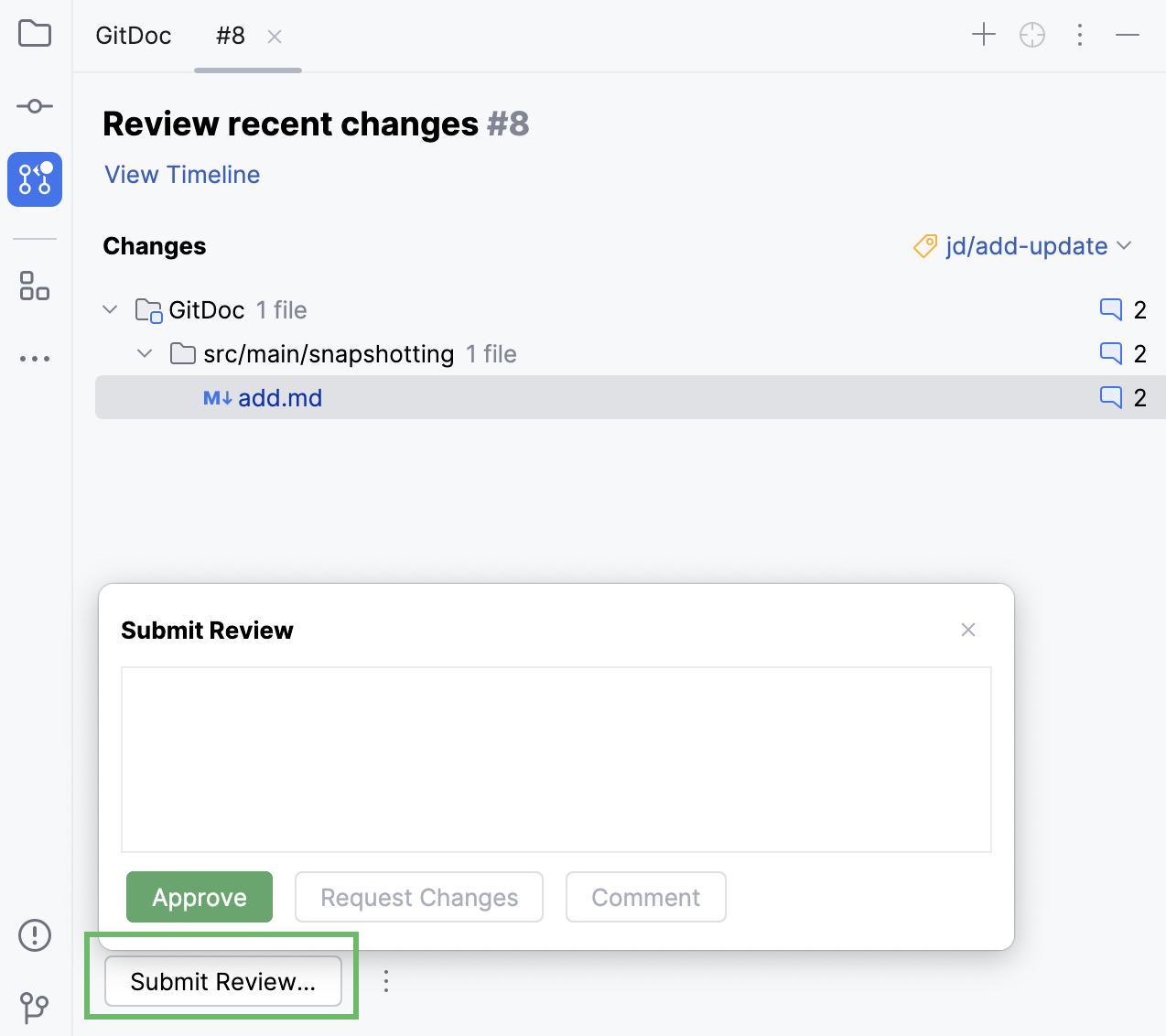Open the Problems tool window
This screenshot has width=1166, height=1036.
(34, 935)
